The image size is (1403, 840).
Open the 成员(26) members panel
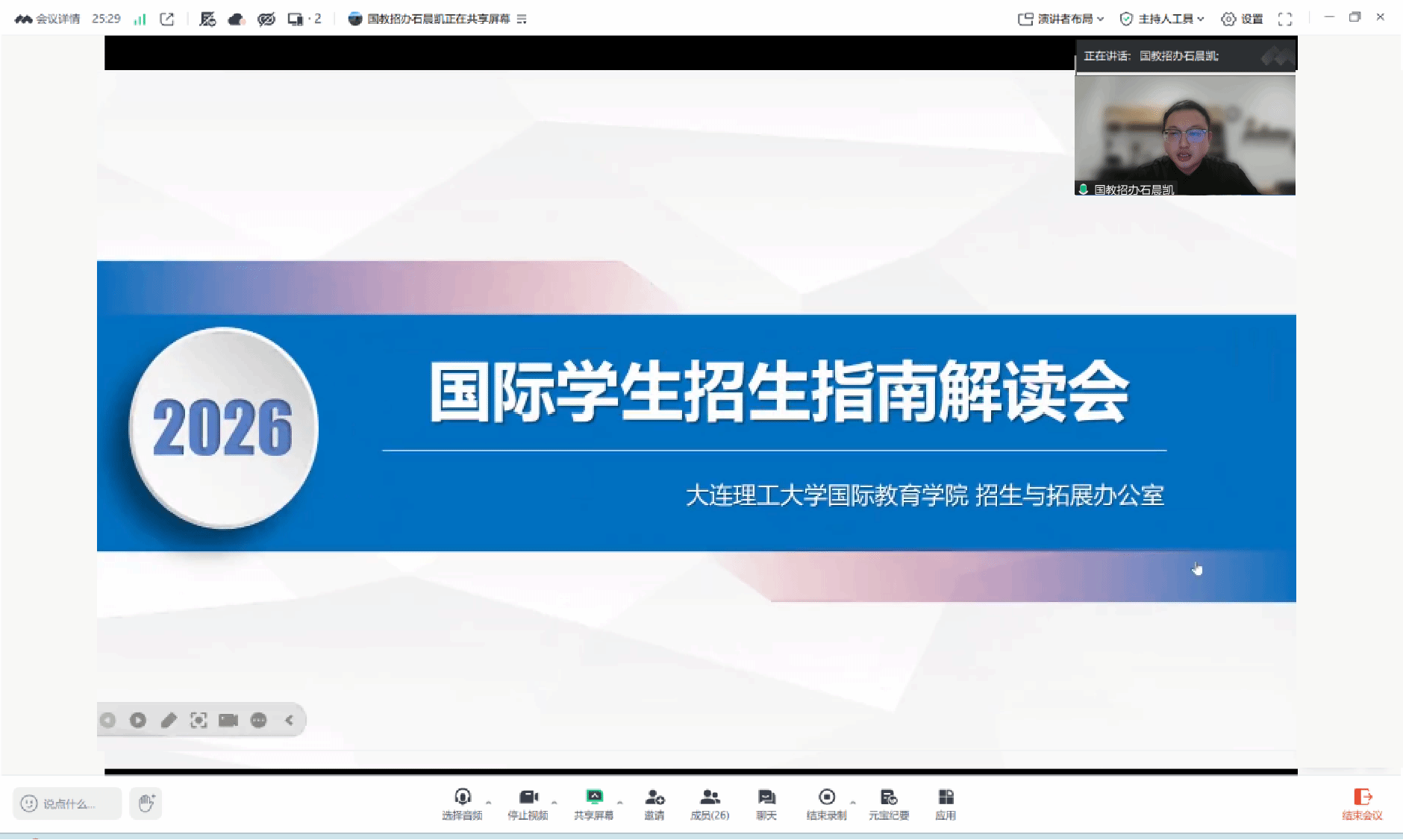click(x=710, y=805)
